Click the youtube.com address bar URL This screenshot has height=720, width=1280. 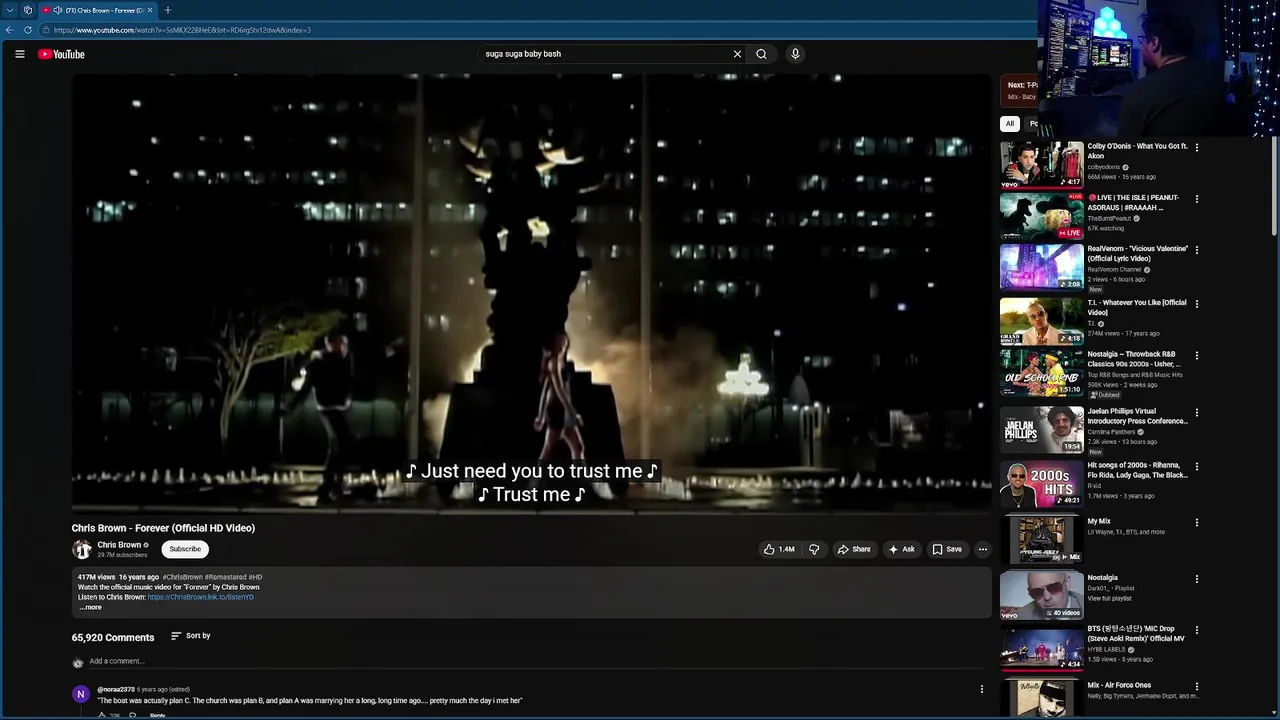pyautogui.click(x=182, y=30)
